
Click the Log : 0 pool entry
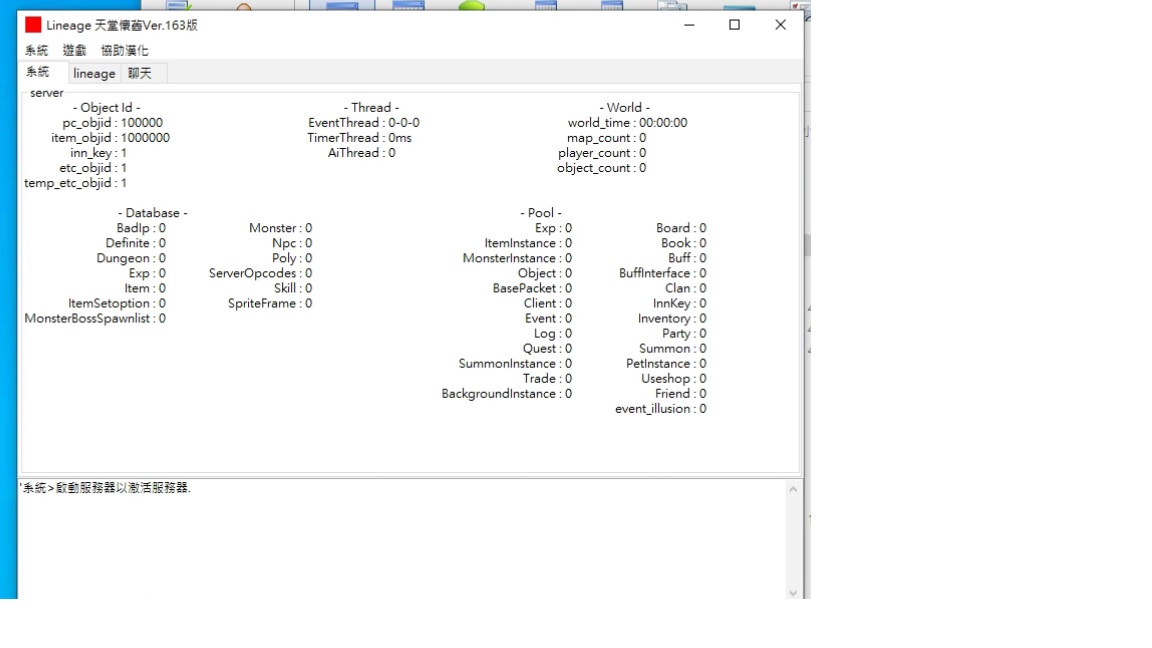[552, 334]
